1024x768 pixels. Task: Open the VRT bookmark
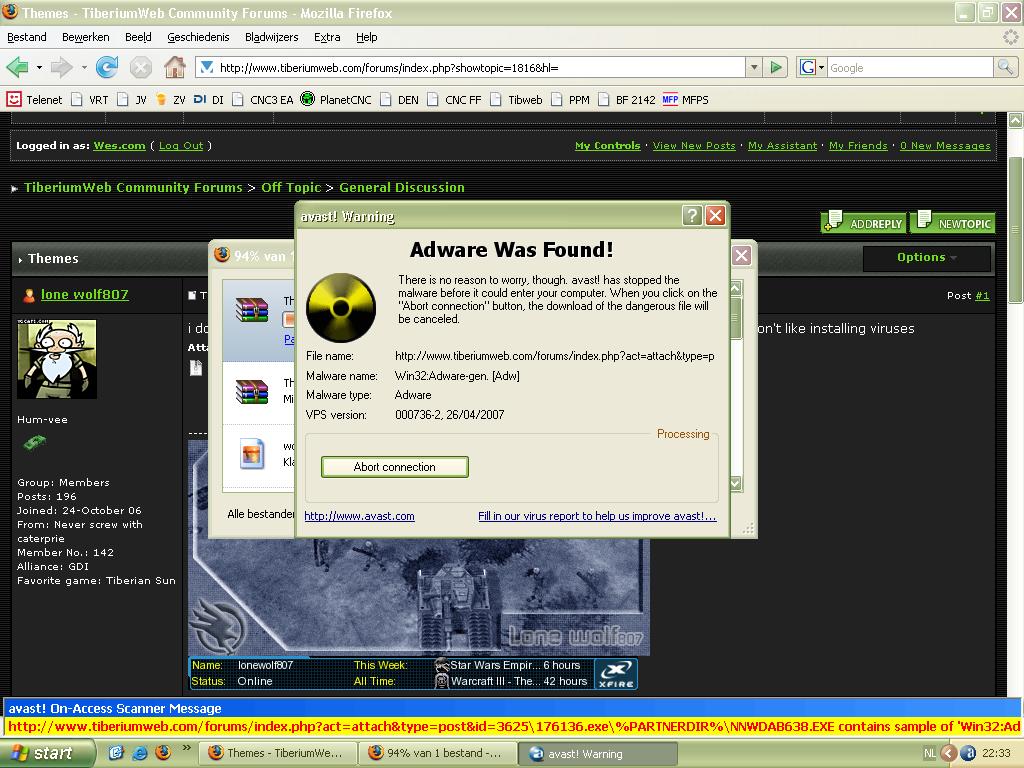tap(90, 100)
